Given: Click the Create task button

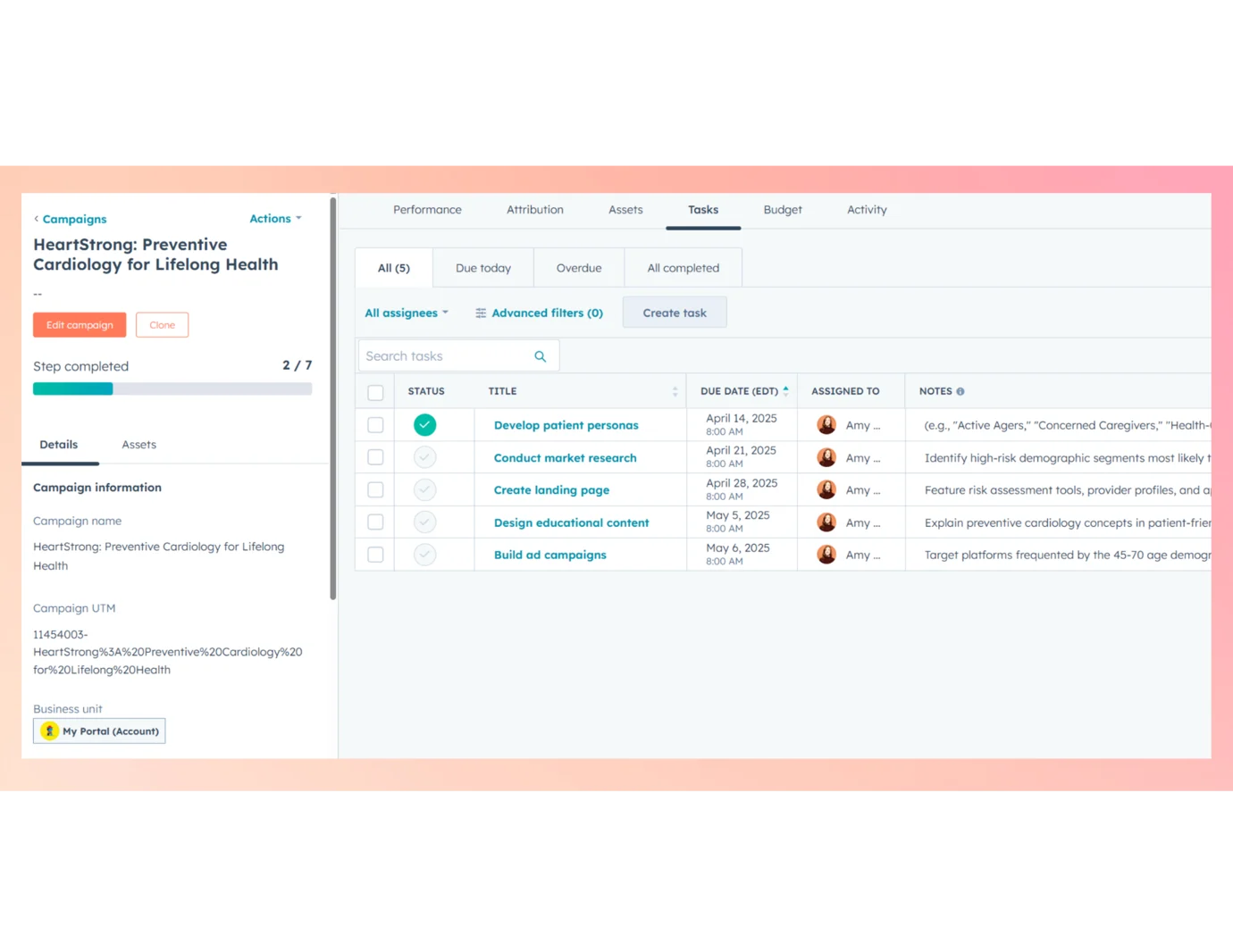Looking at the screenshot, I should coord(675,312).
